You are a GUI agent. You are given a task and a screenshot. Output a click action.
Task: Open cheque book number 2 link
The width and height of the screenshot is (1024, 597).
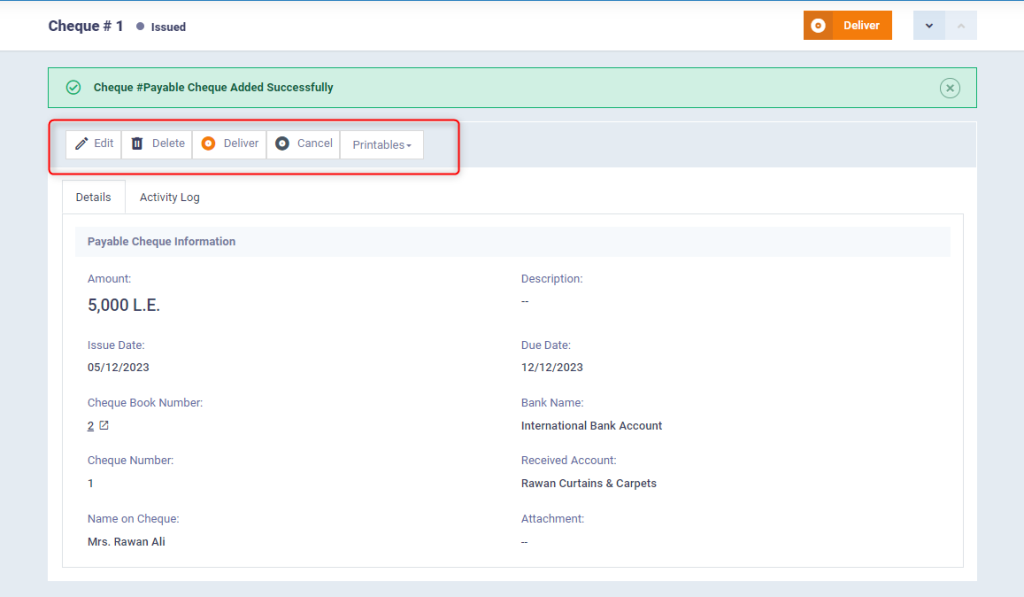coord(91,426)
